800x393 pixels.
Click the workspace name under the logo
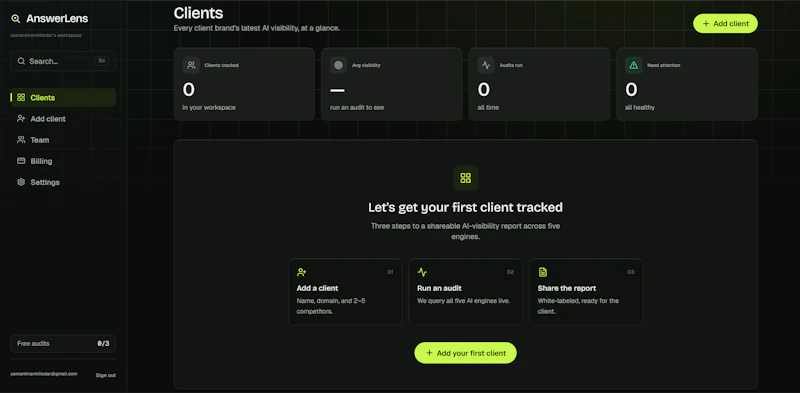pos(46,35)
